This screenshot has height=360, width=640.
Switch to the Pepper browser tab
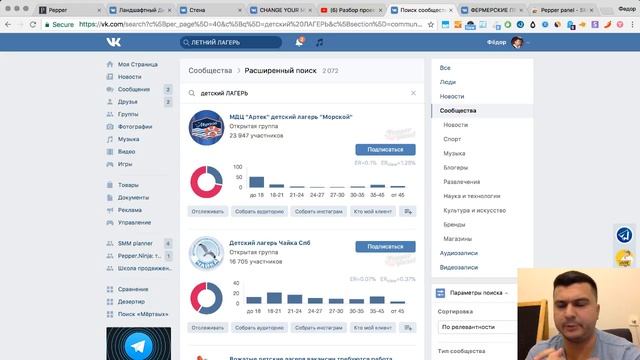69,10
